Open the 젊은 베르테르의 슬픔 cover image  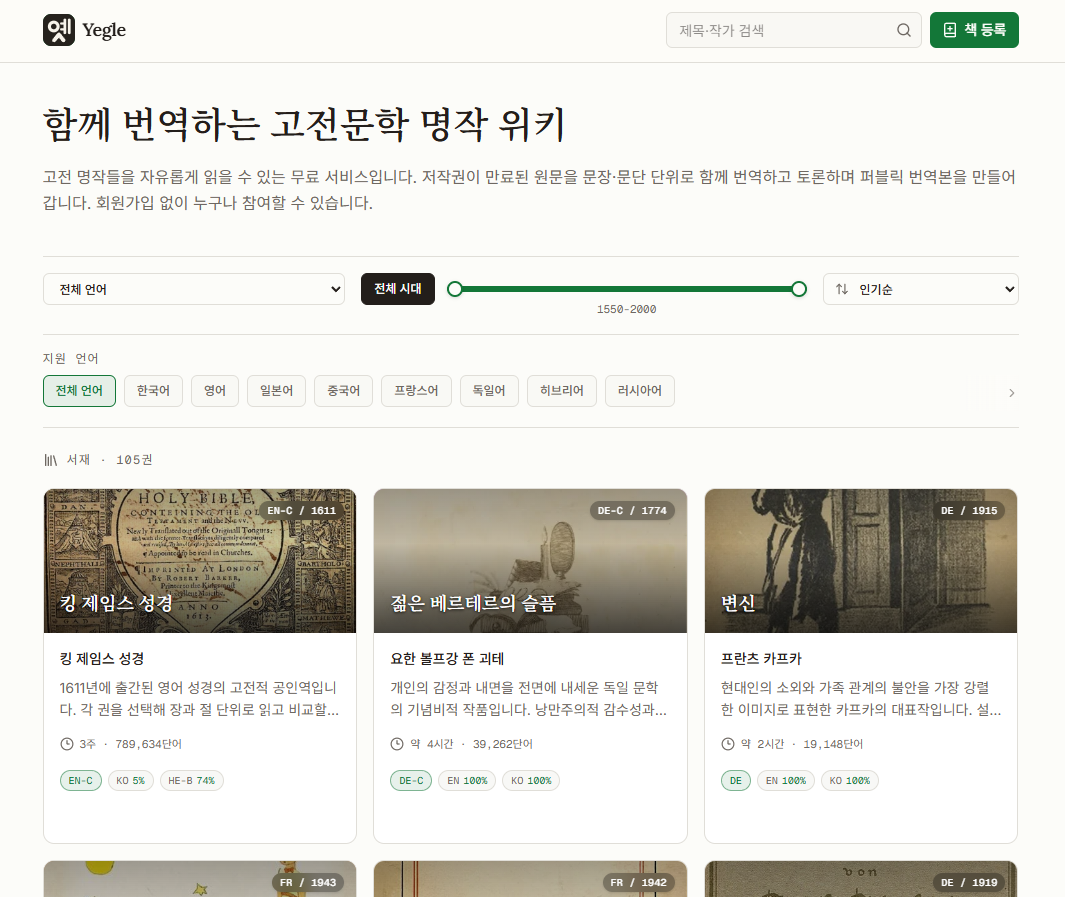[530, 561]
